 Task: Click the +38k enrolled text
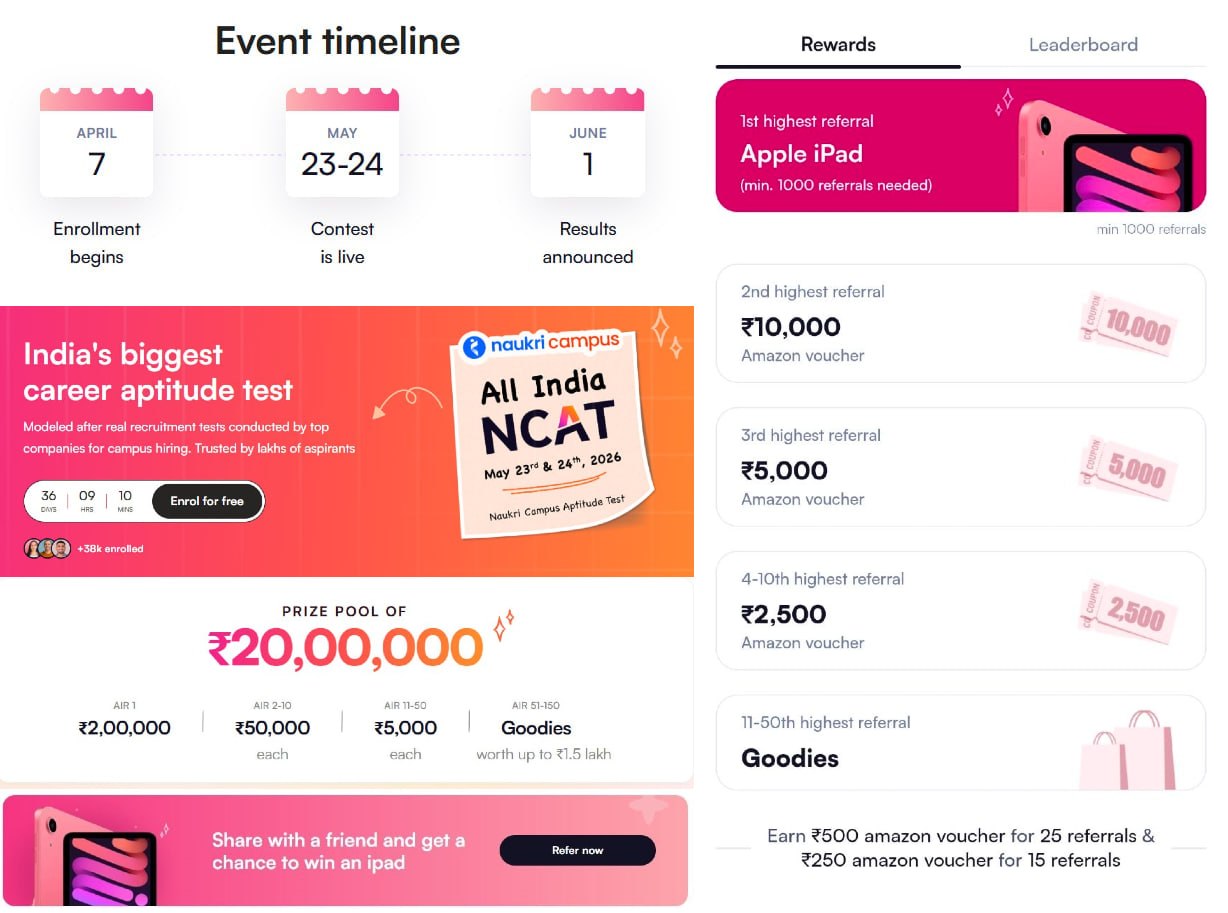pos(113,548)
